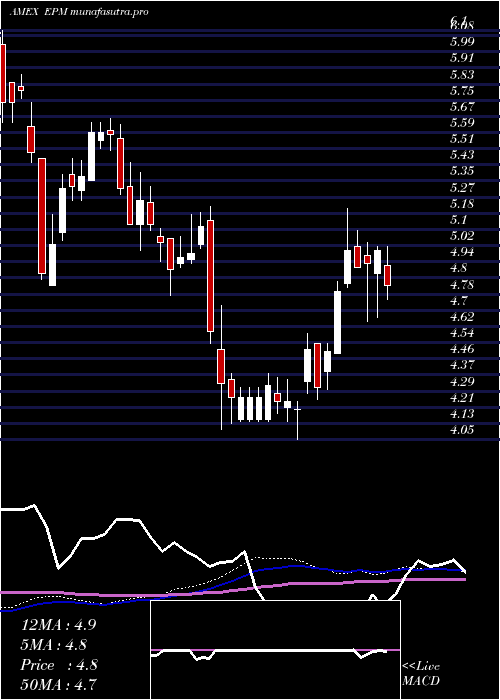The width and height of the screenshot is (500, 700).
Task: Click the 4.05 price axis label
Action: pyautogui.click(x=462, y=429)
